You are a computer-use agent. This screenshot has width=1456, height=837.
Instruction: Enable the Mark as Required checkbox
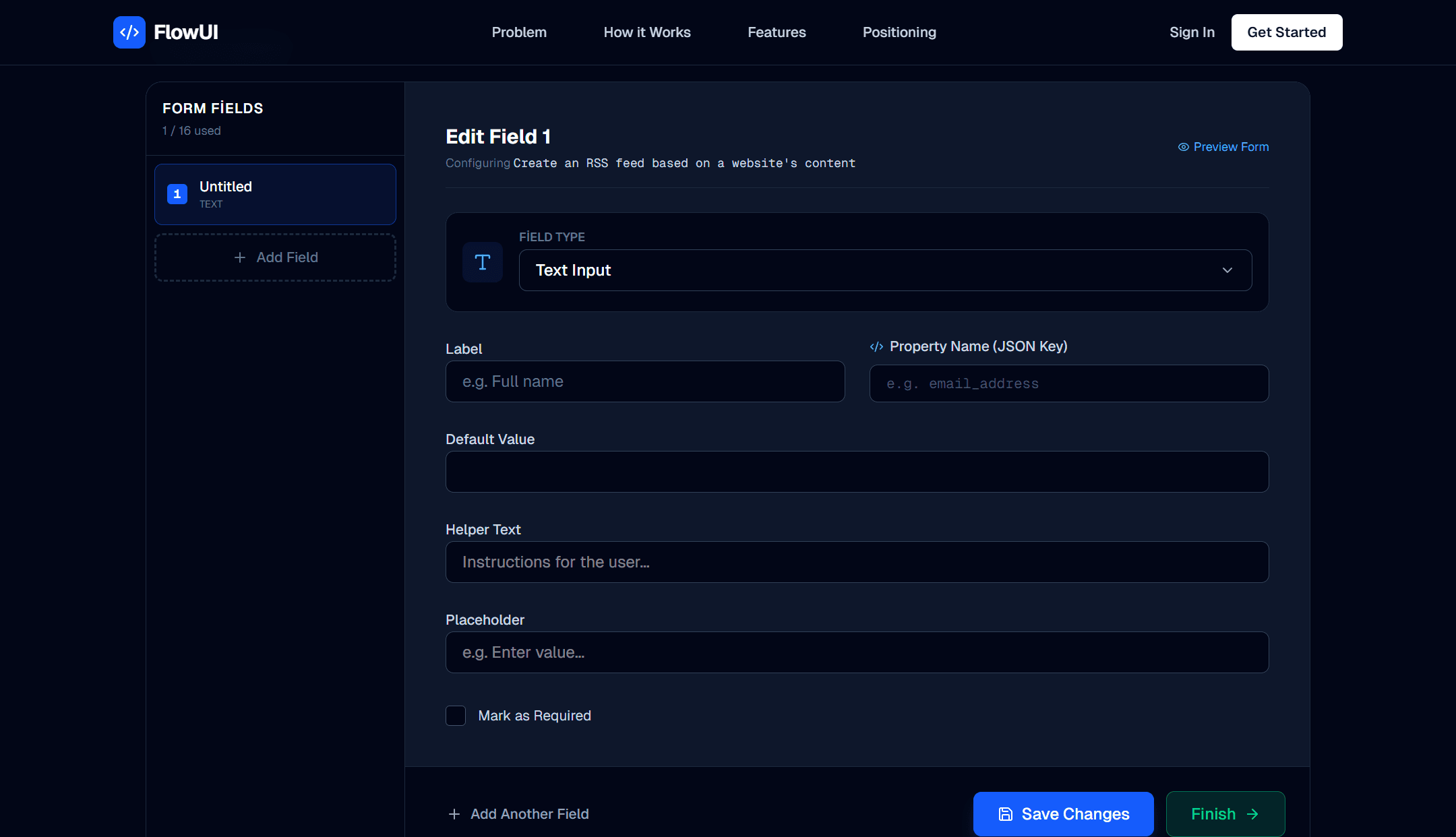456,715
